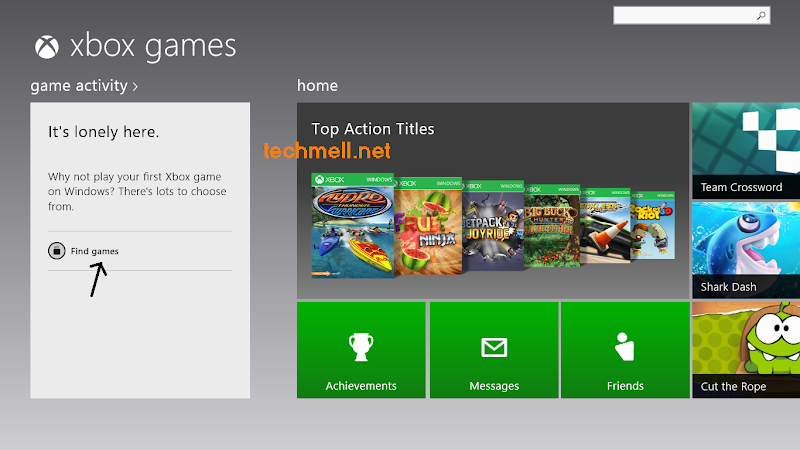Screen dimensions: 800x450
Task: Open the Team Crossword tile
Action: click(746, 151)
